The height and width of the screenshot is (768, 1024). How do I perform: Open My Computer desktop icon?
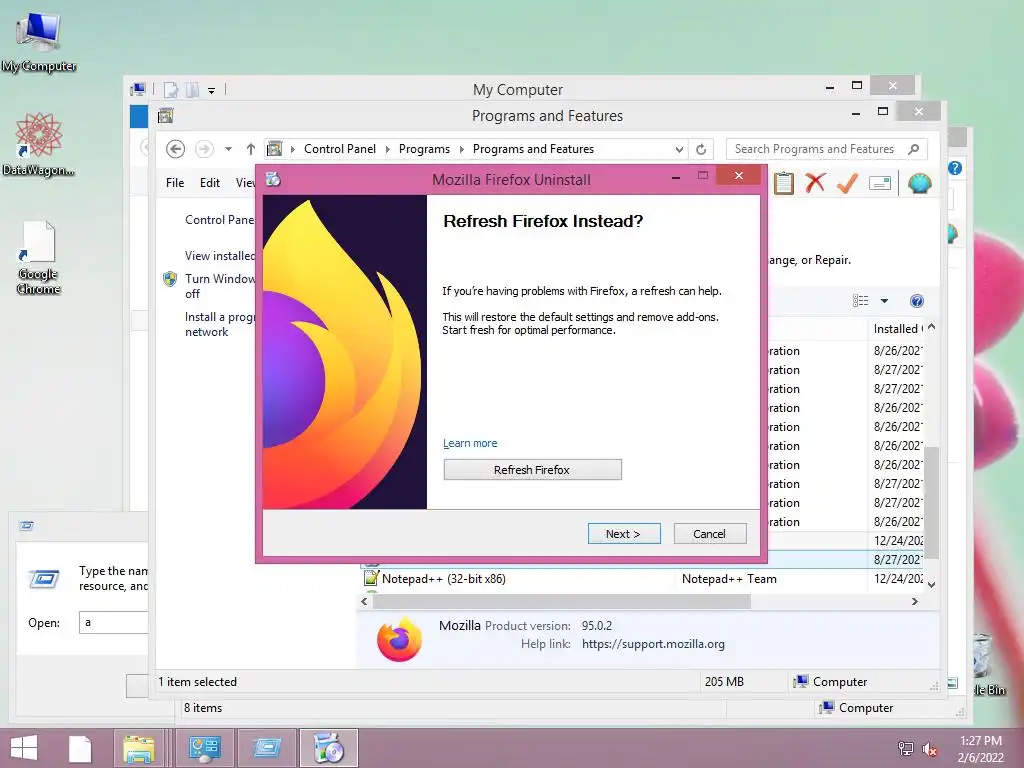coord(39,40)
